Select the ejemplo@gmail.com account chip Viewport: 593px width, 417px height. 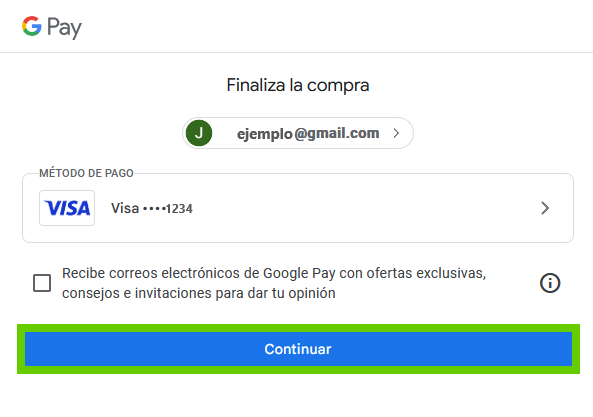298,133
